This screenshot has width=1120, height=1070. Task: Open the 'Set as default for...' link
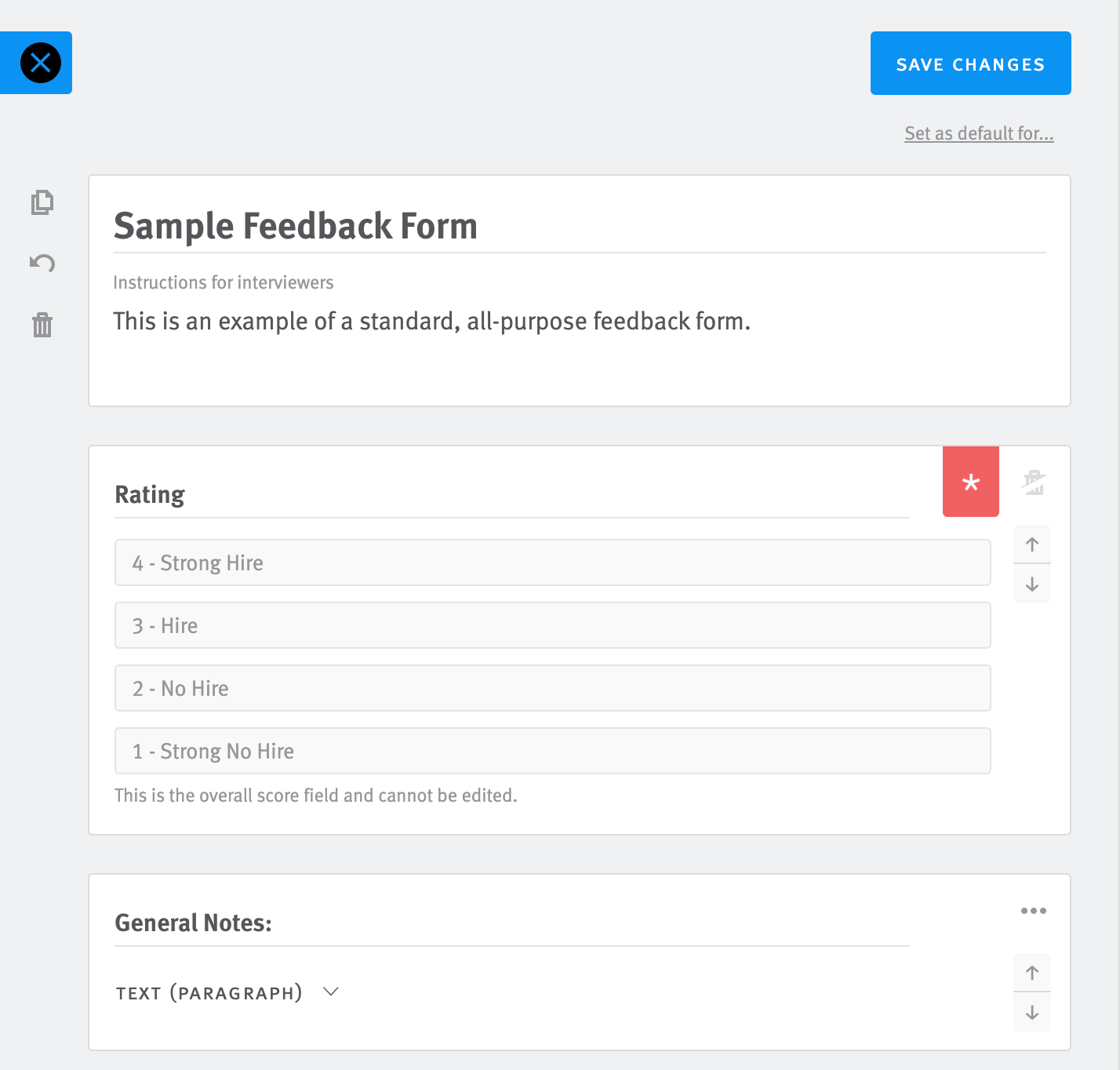(x=978, y=133)
